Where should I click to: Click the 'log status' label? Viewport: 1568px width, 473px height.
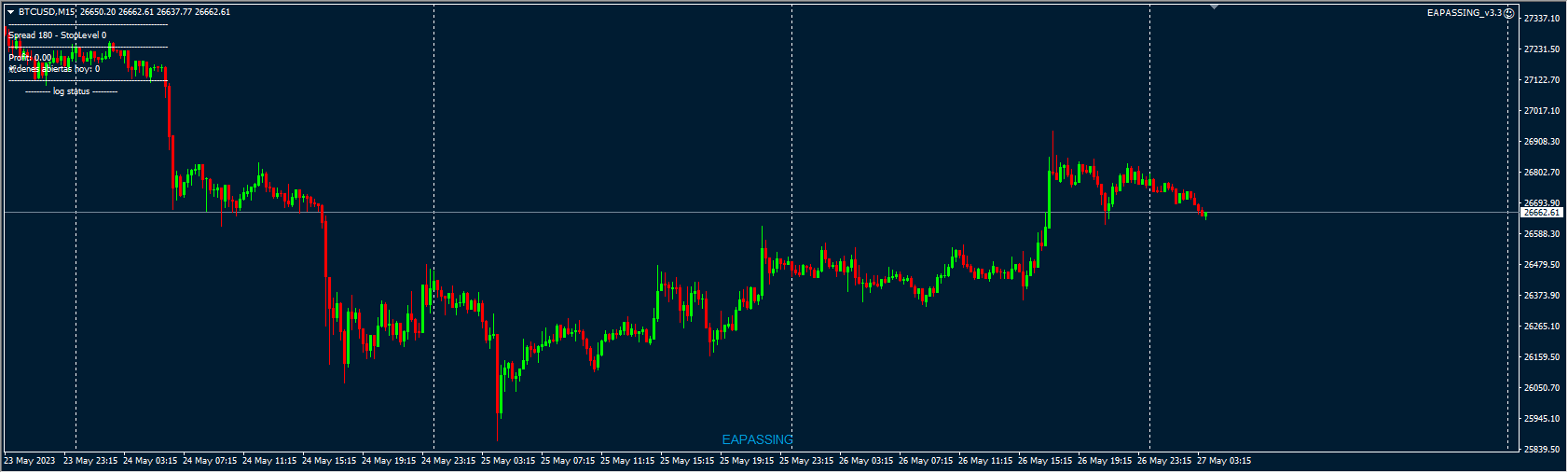coord(72,91)
